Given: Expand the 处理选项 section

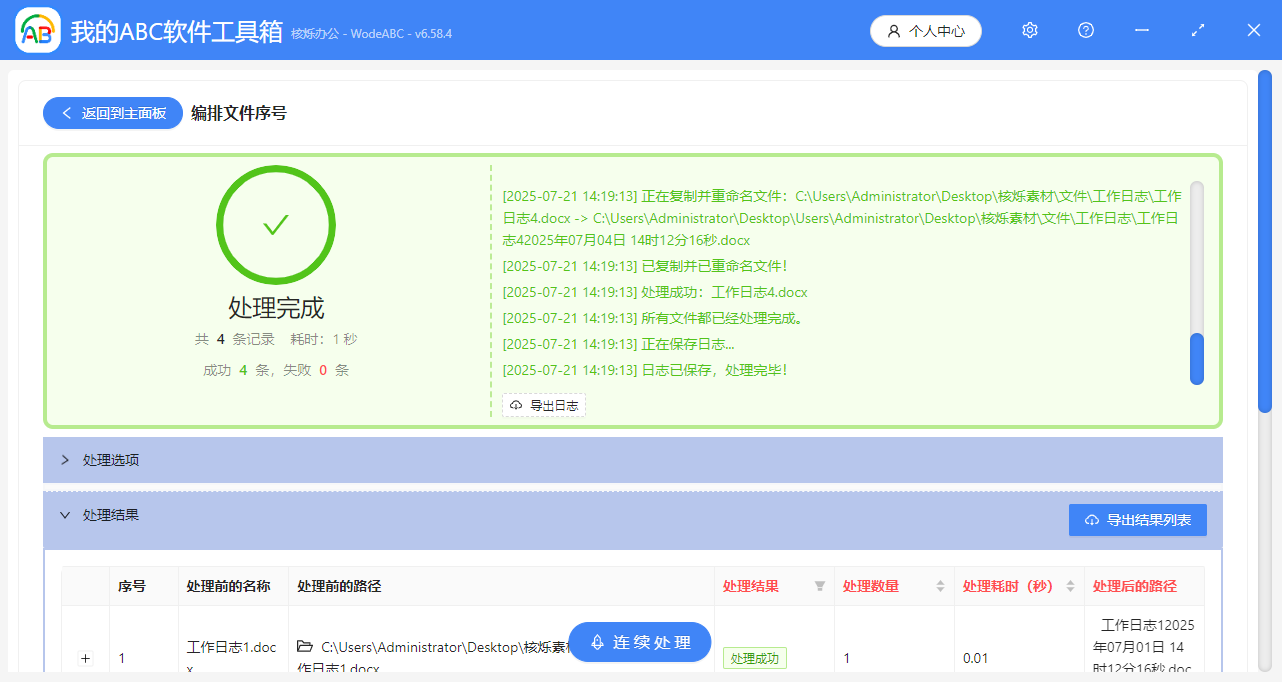Looking at the screenshot, I should click(66, 460).
